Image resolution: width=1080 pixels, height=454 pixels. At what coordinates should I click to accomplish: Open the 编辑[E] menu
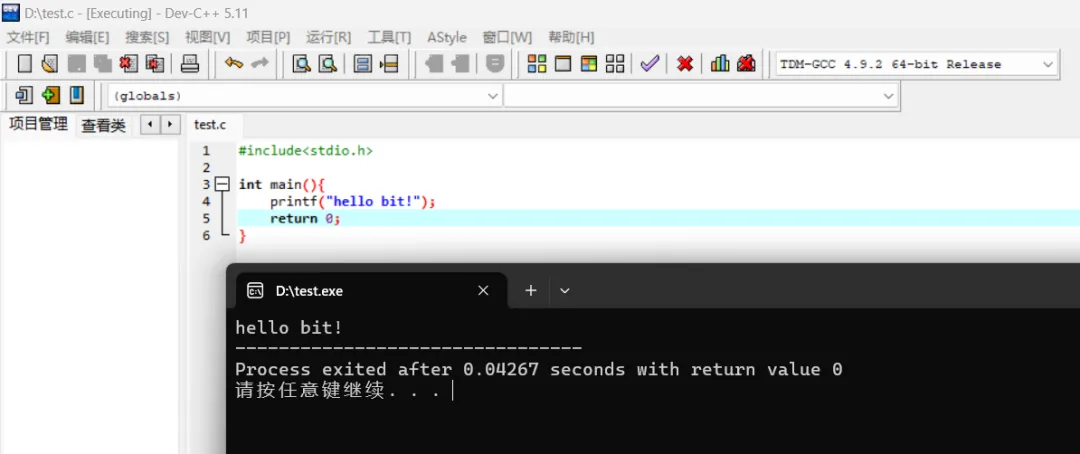click(87, 37)
